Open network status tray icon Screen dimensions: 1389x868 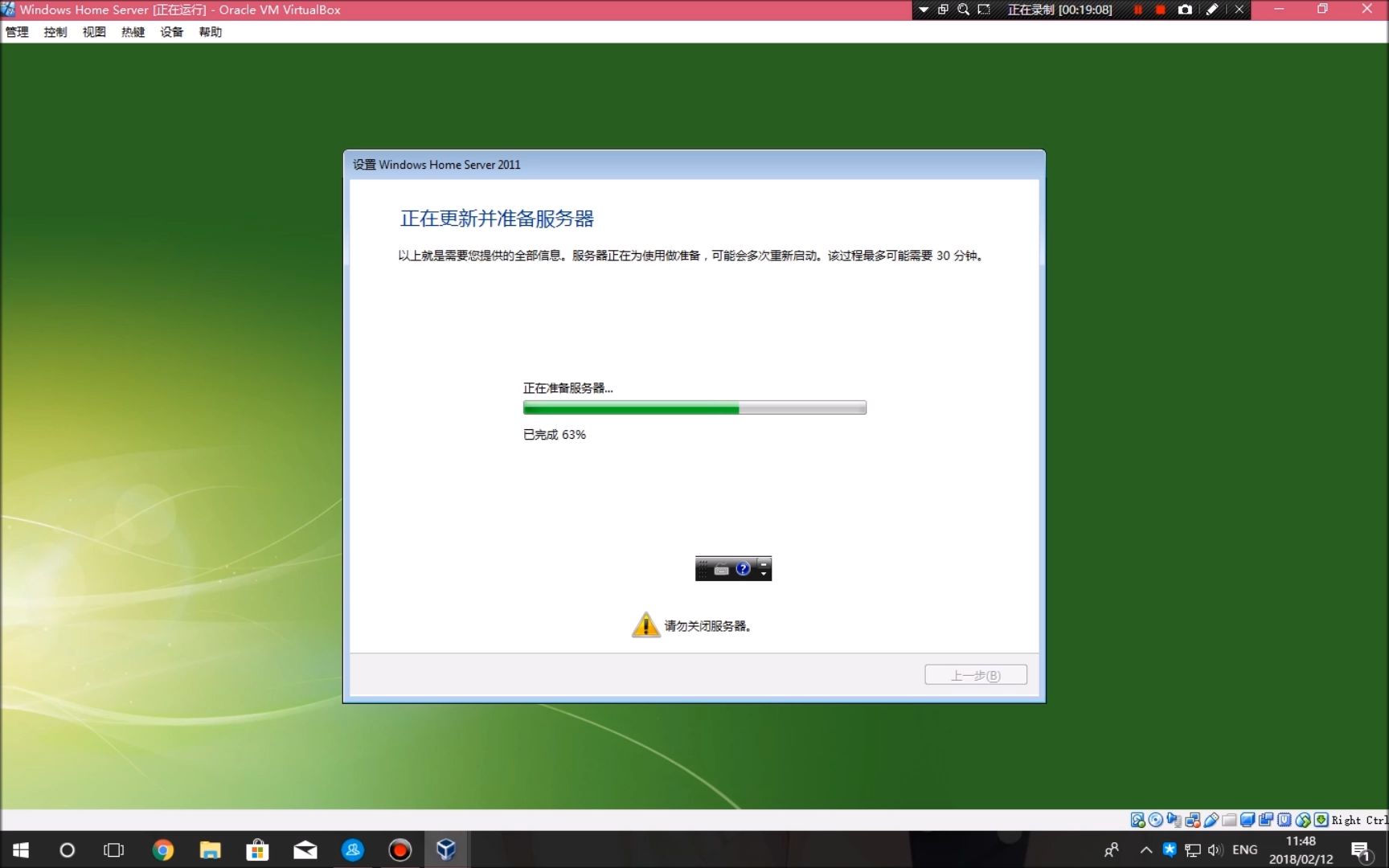(1193, 850)
